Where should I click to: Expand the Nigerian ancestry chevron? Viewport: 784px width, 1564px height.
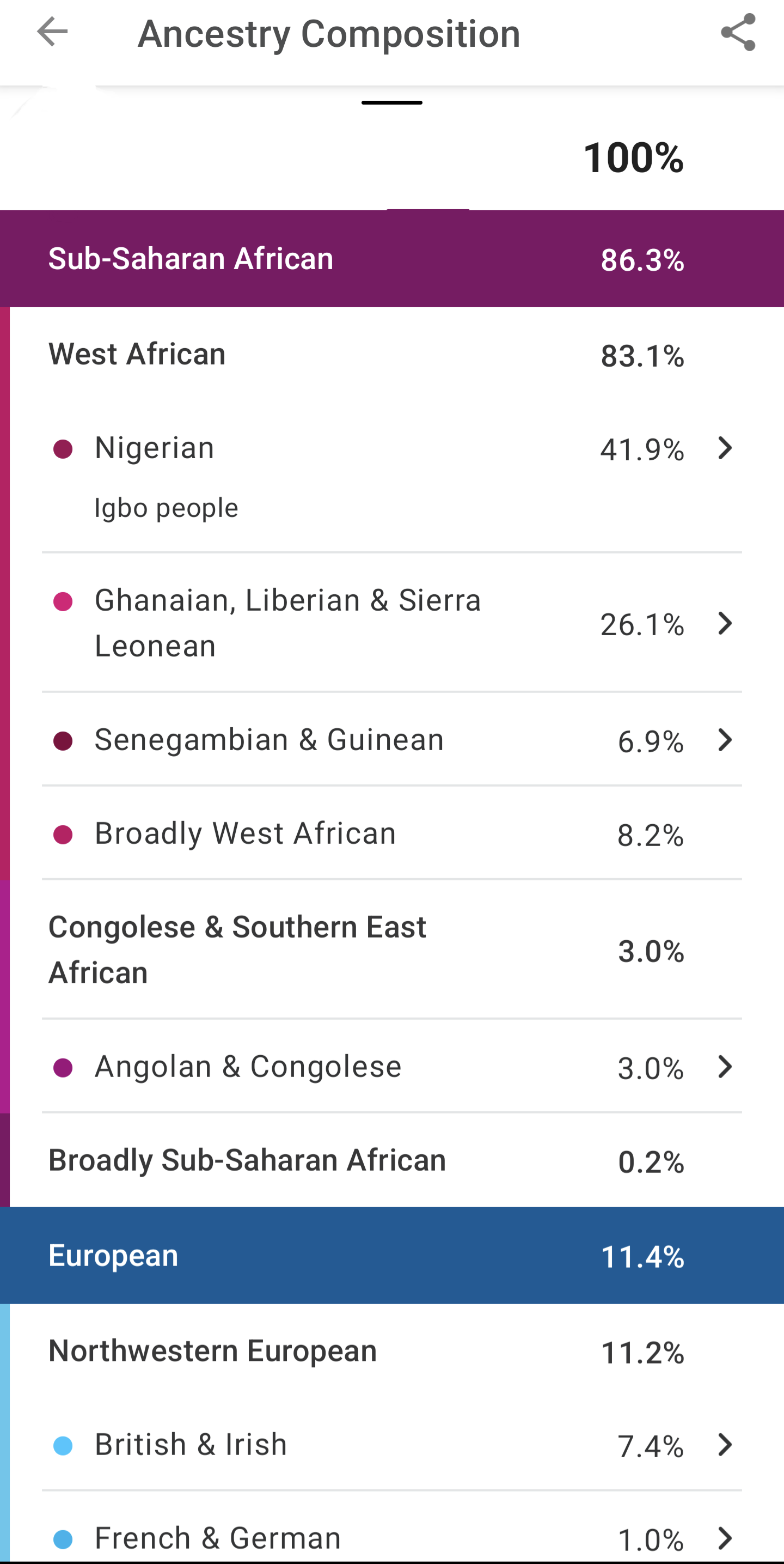tap(725, 448)
